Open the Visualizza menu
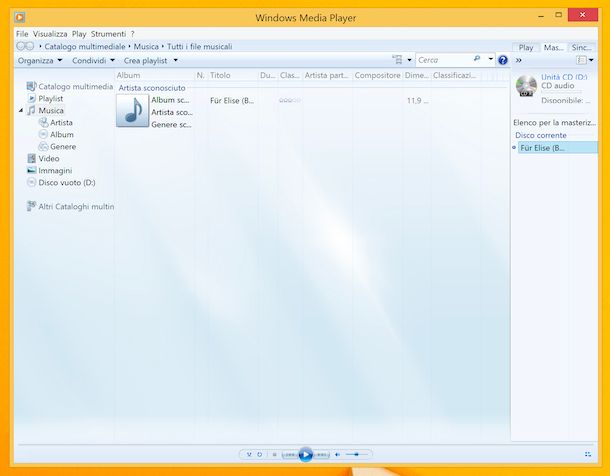The height and width of the screenshot is (476, 610). pos(50,34)
